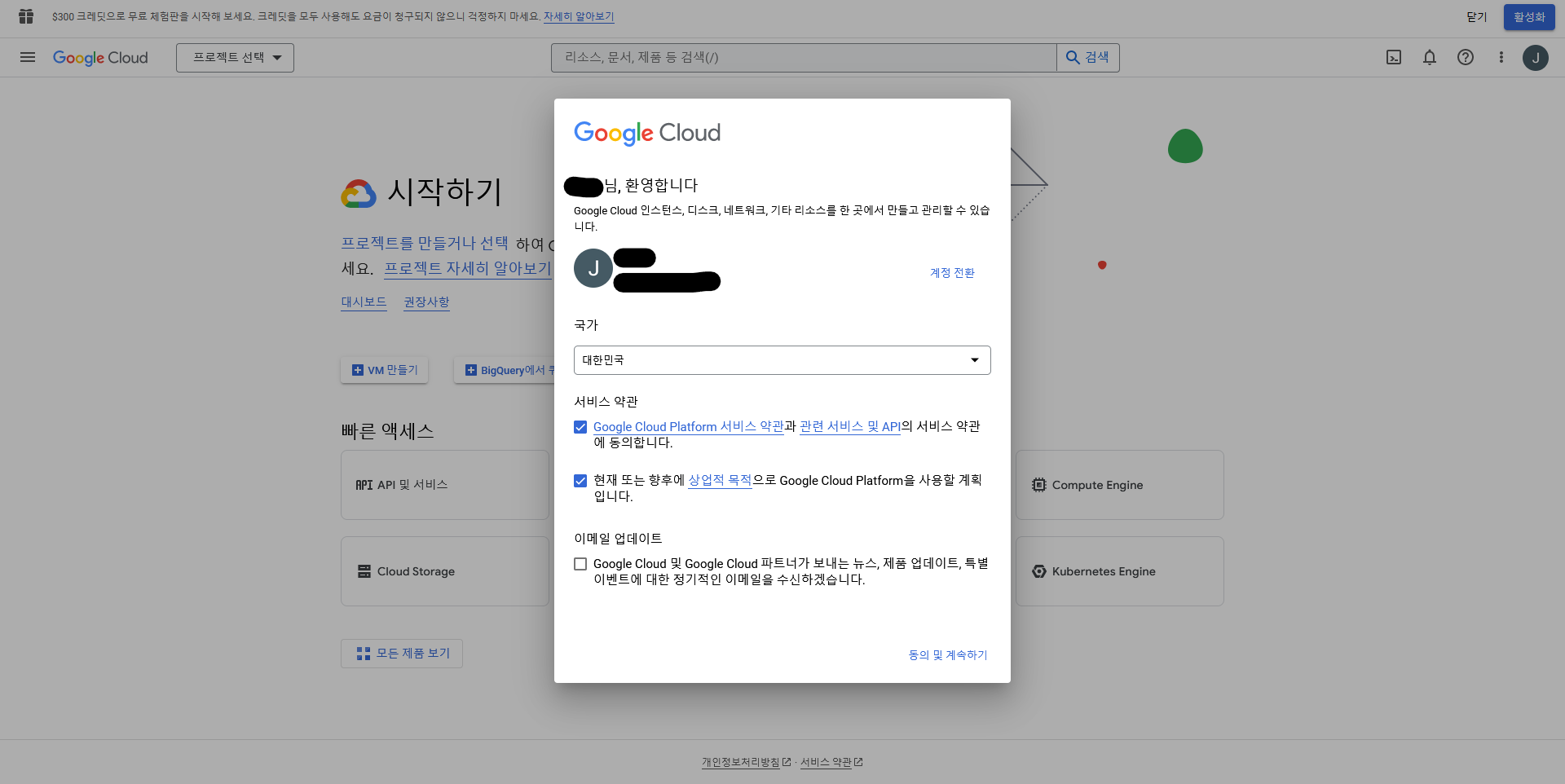Click the 프로젝트를 만들거나 선택 link

point(425,243)
